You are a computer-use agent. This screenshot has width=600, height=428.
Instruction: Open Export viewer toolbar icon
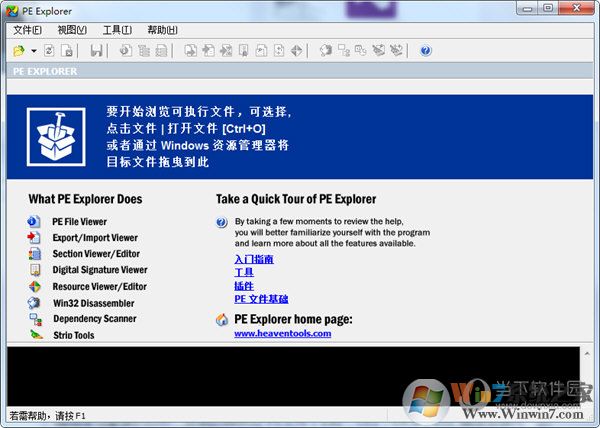click(x=191, y=50)
